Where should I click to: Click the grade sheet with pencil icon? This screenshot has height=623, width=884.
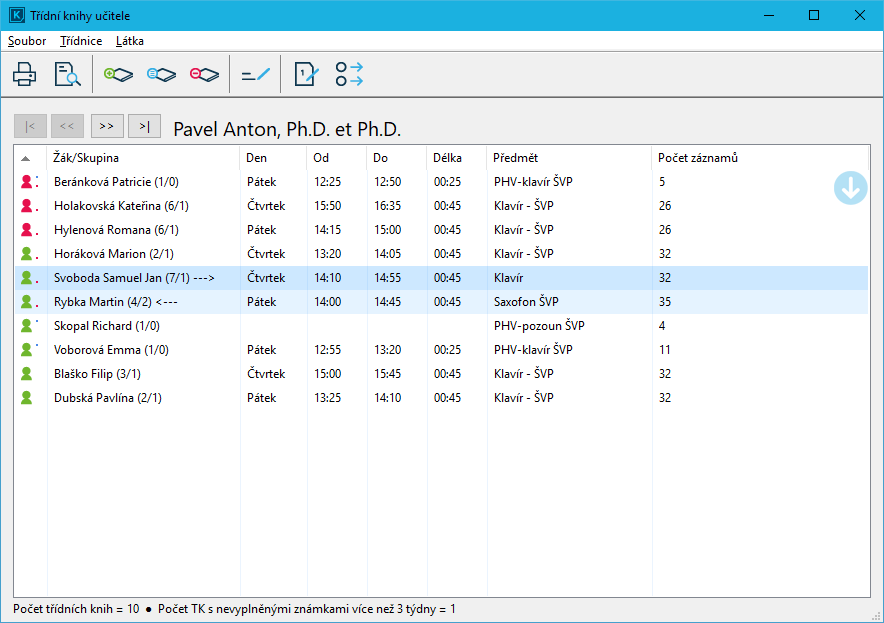pos(306,74)
